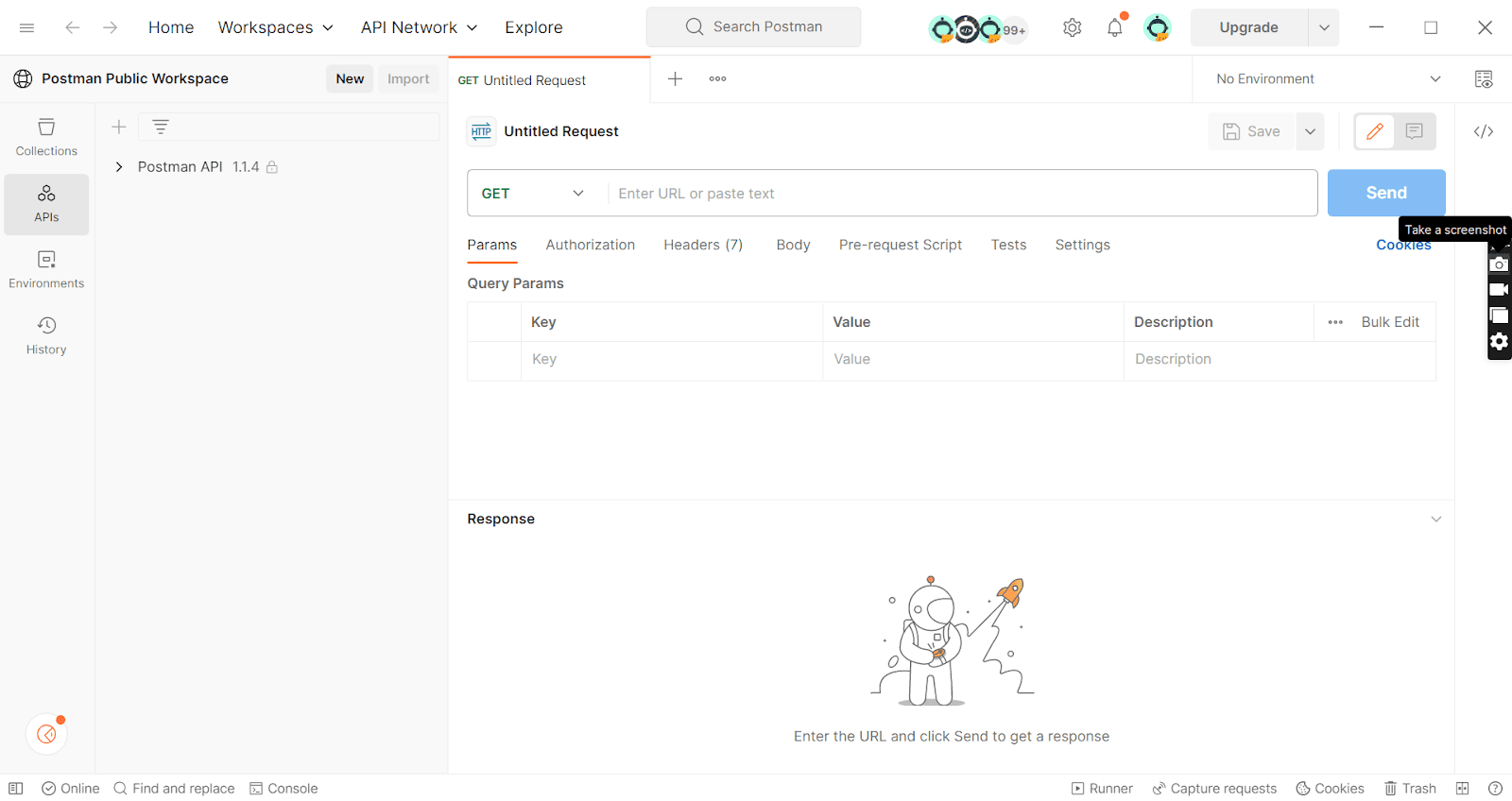Go forward with the right arrow icon
Viewport: 1512px width, 801px height.
(x=111, y=27)
